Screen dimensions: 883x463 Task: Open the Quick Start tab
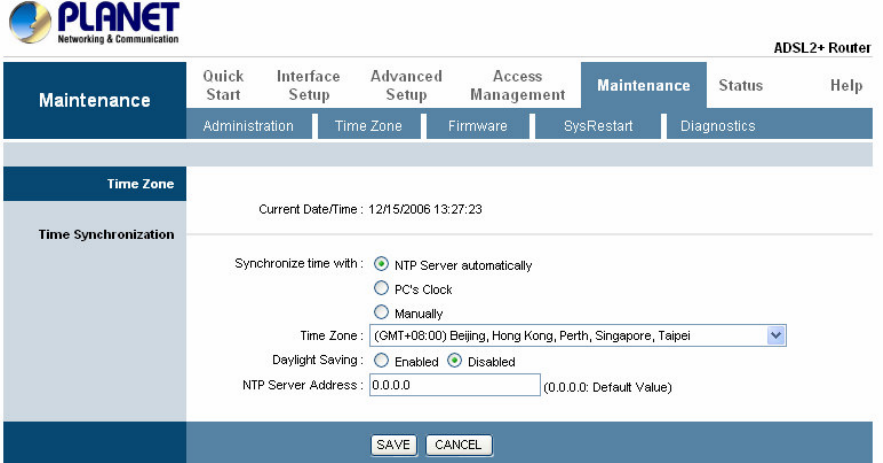click(223, 85)
